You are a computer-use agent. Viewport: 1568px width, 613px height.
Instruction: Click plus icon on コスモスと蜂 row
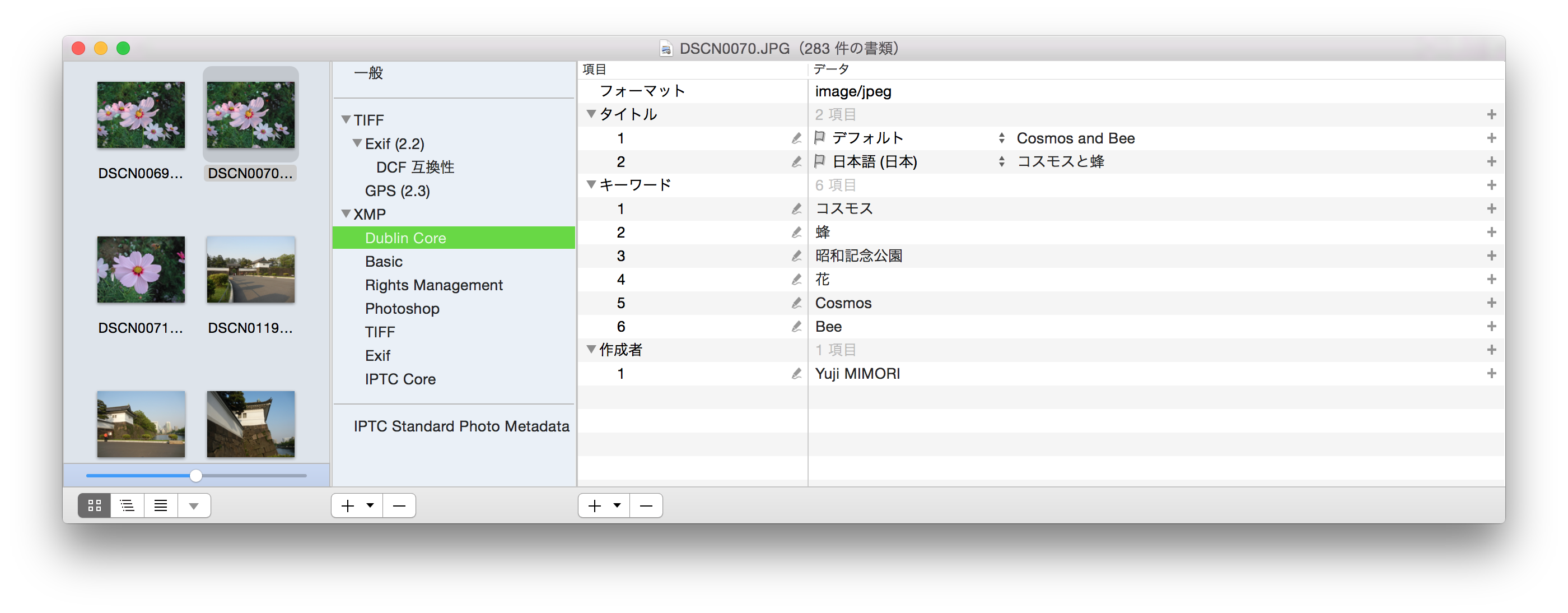(1491, 161)
